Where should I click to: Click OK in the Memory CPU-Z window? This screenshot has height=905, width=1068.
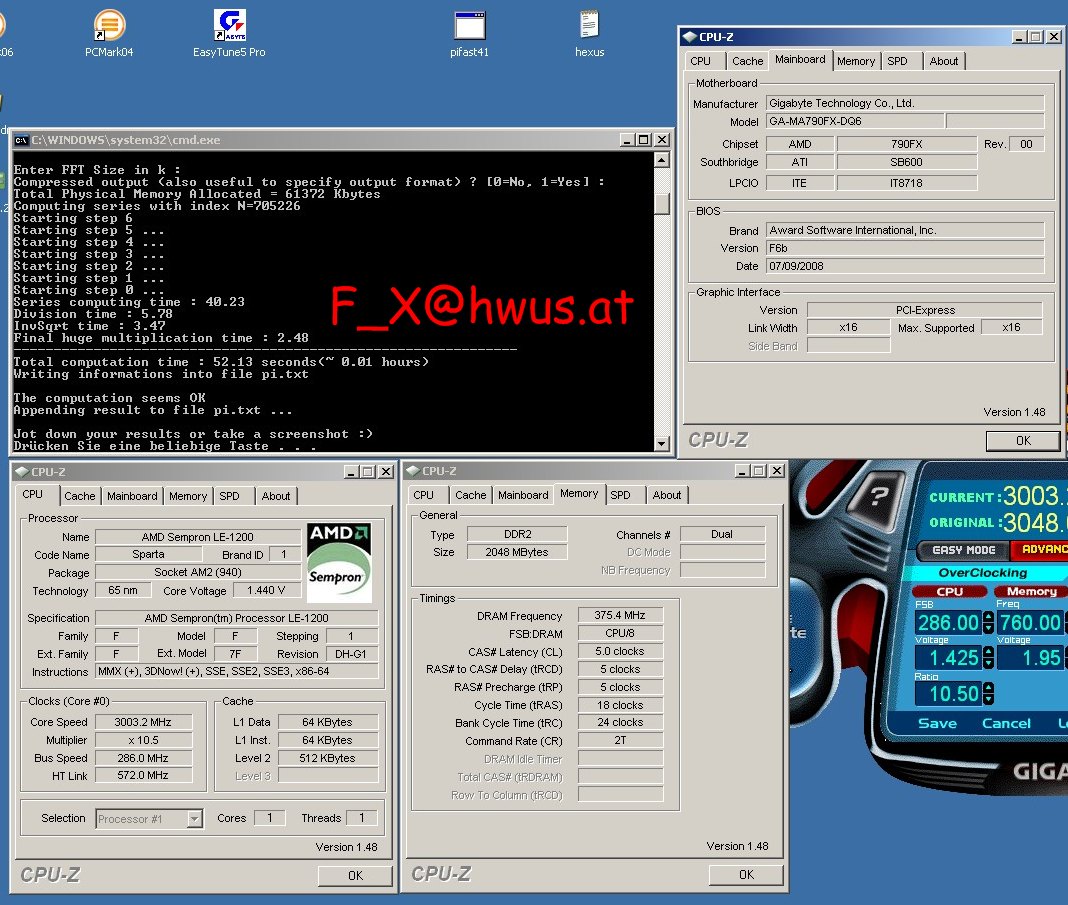(x=747, y=874)
